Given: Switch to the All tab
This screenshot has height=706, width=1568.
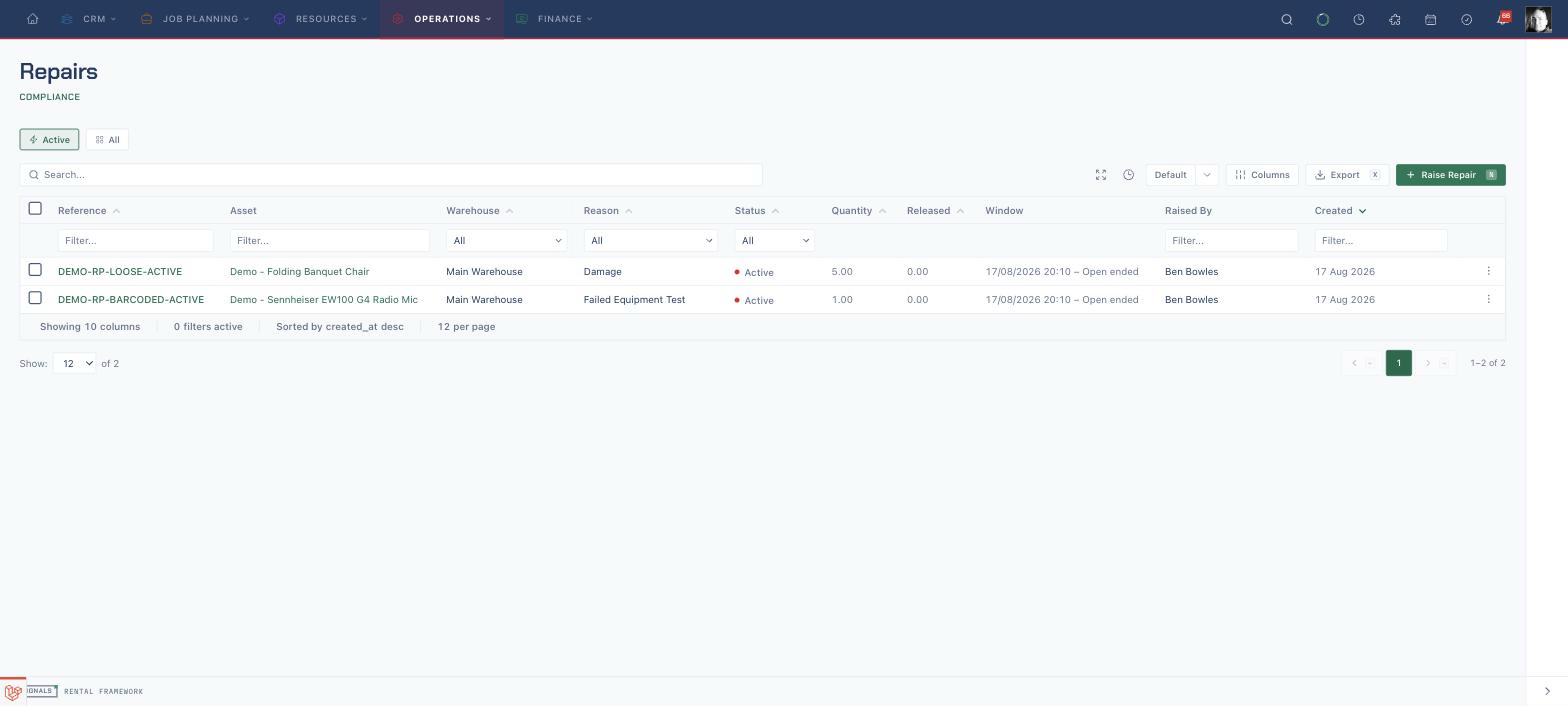Looking at the screenshot, I should click(x=107, y=140).
